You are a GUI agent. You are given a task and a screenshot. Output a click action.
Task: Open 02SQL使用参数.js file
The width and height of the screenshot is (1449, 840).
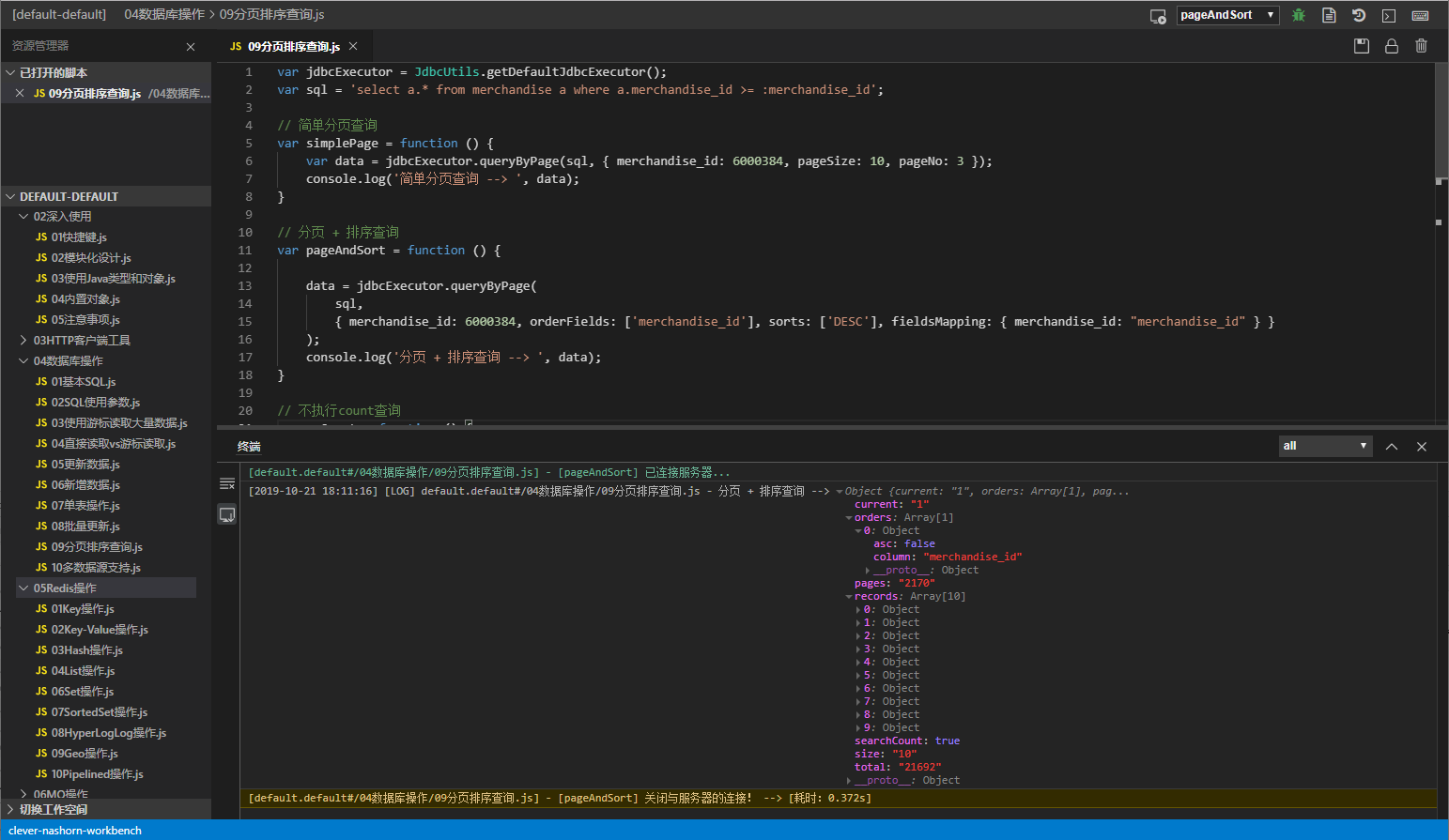[x=95, y=403]
